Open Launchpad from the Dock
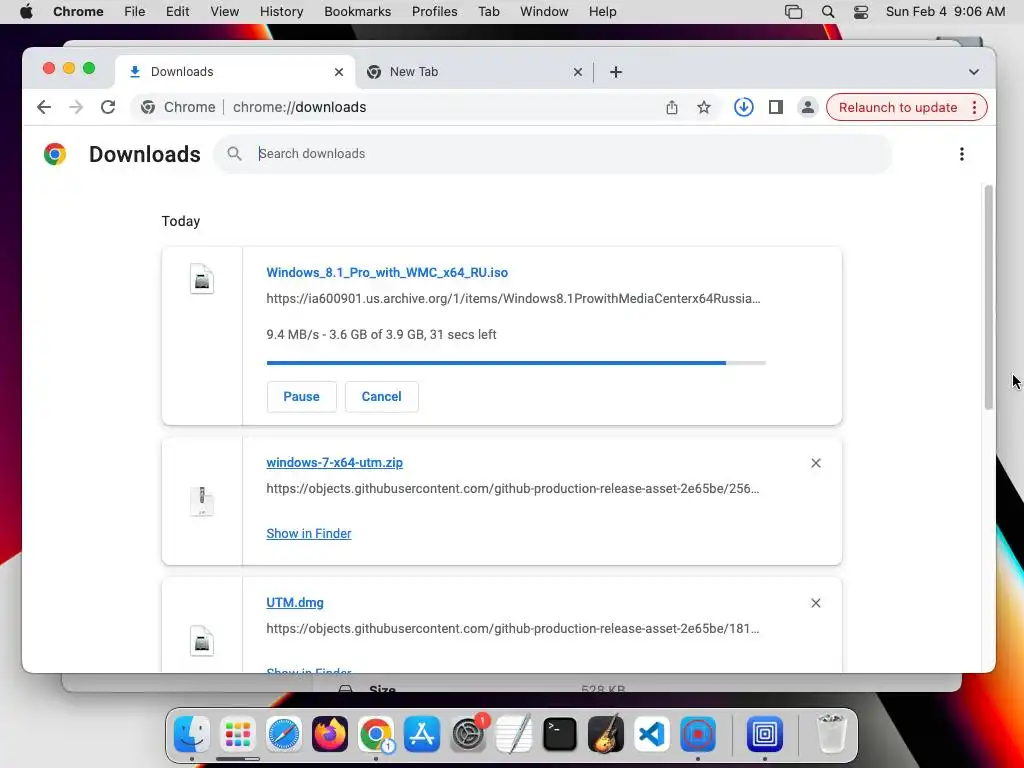The width and height of the screenshot is (1024, 768). point(238,734)
